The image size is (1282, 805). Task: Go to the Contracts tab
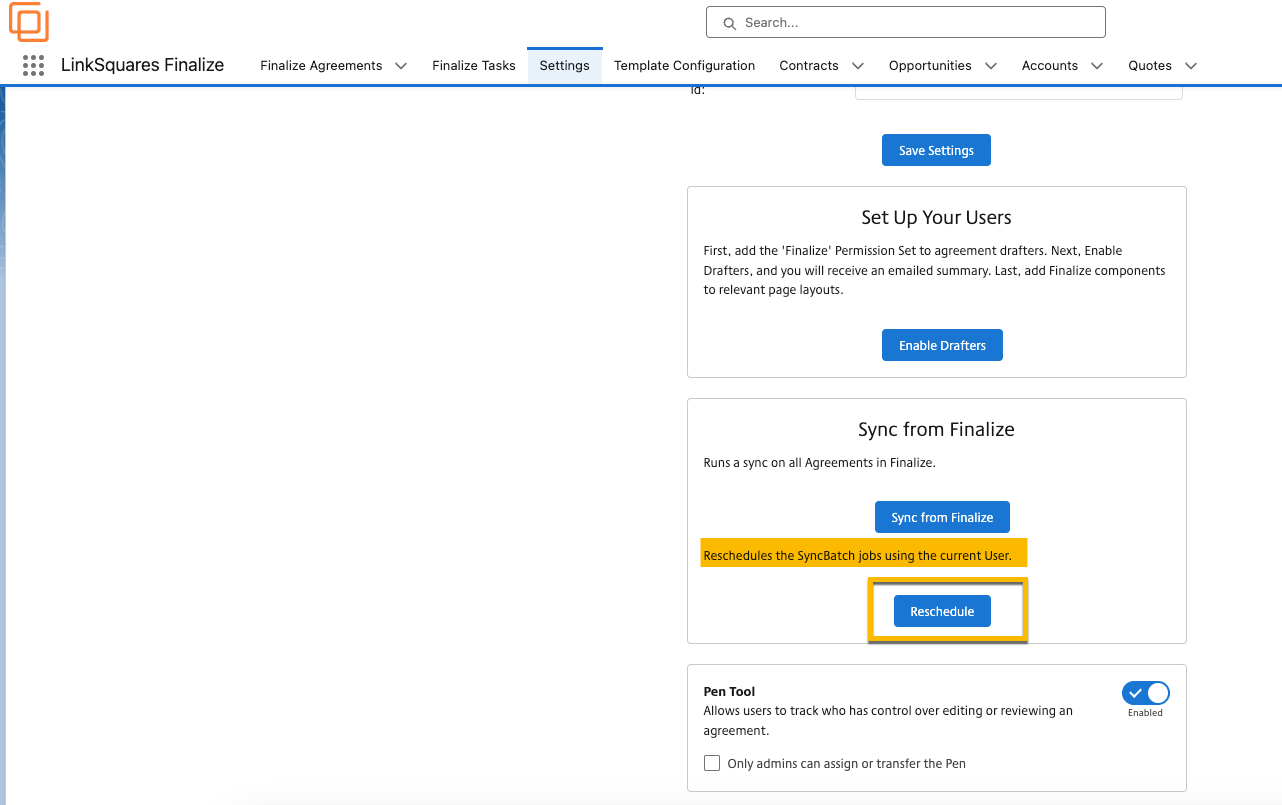coord(809,65)
